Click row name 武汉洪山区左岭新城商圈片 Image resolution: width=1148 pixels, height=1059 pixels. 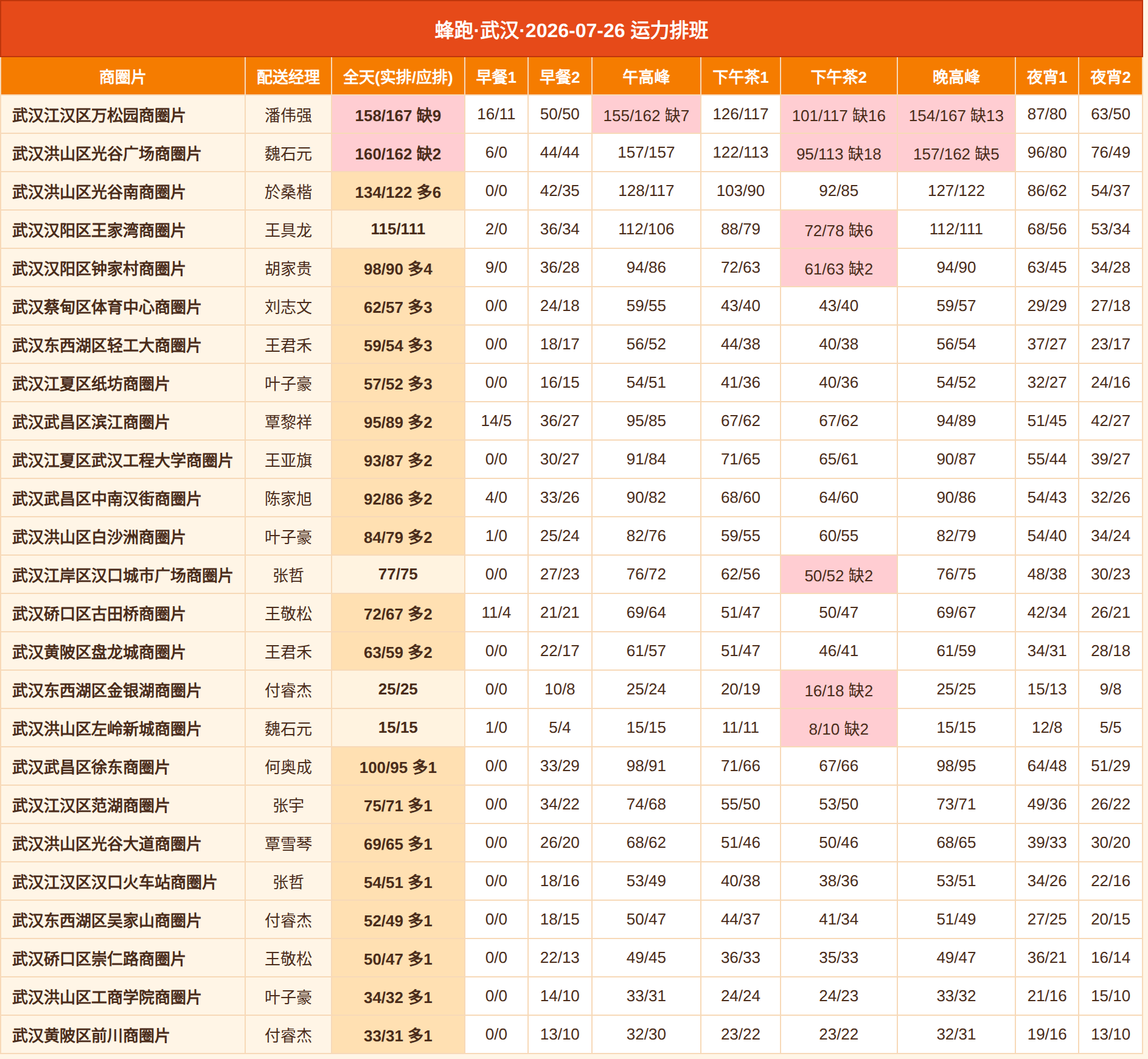coord(106,729)
